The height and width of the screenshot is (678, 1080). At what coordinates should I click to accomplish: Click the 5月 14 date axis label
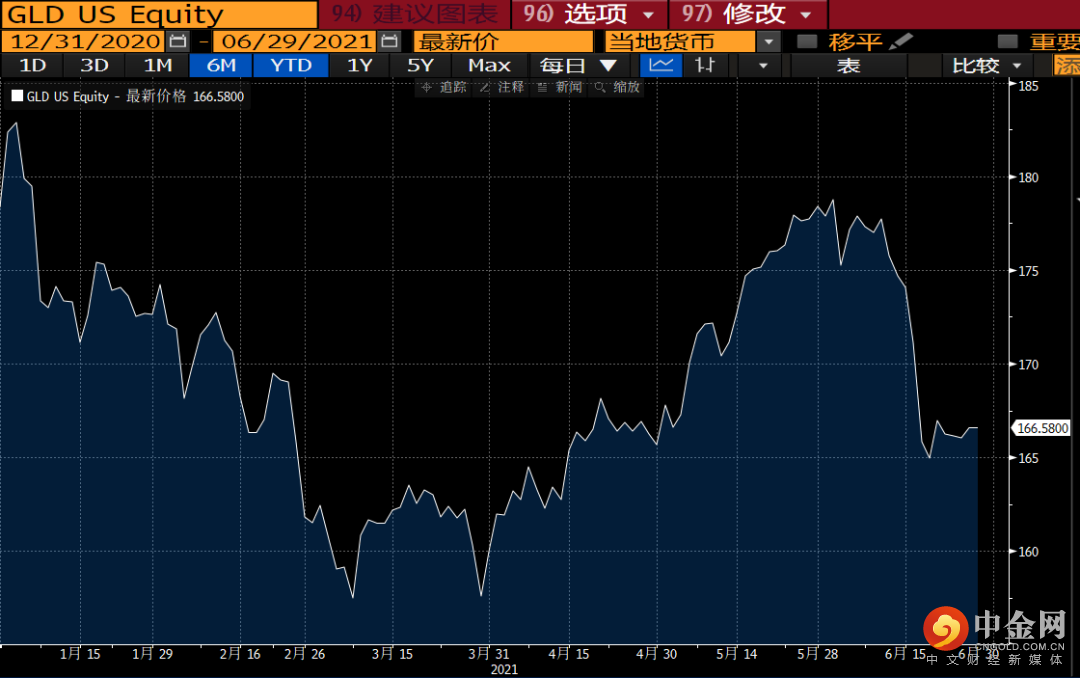click(x=736, y=654)
